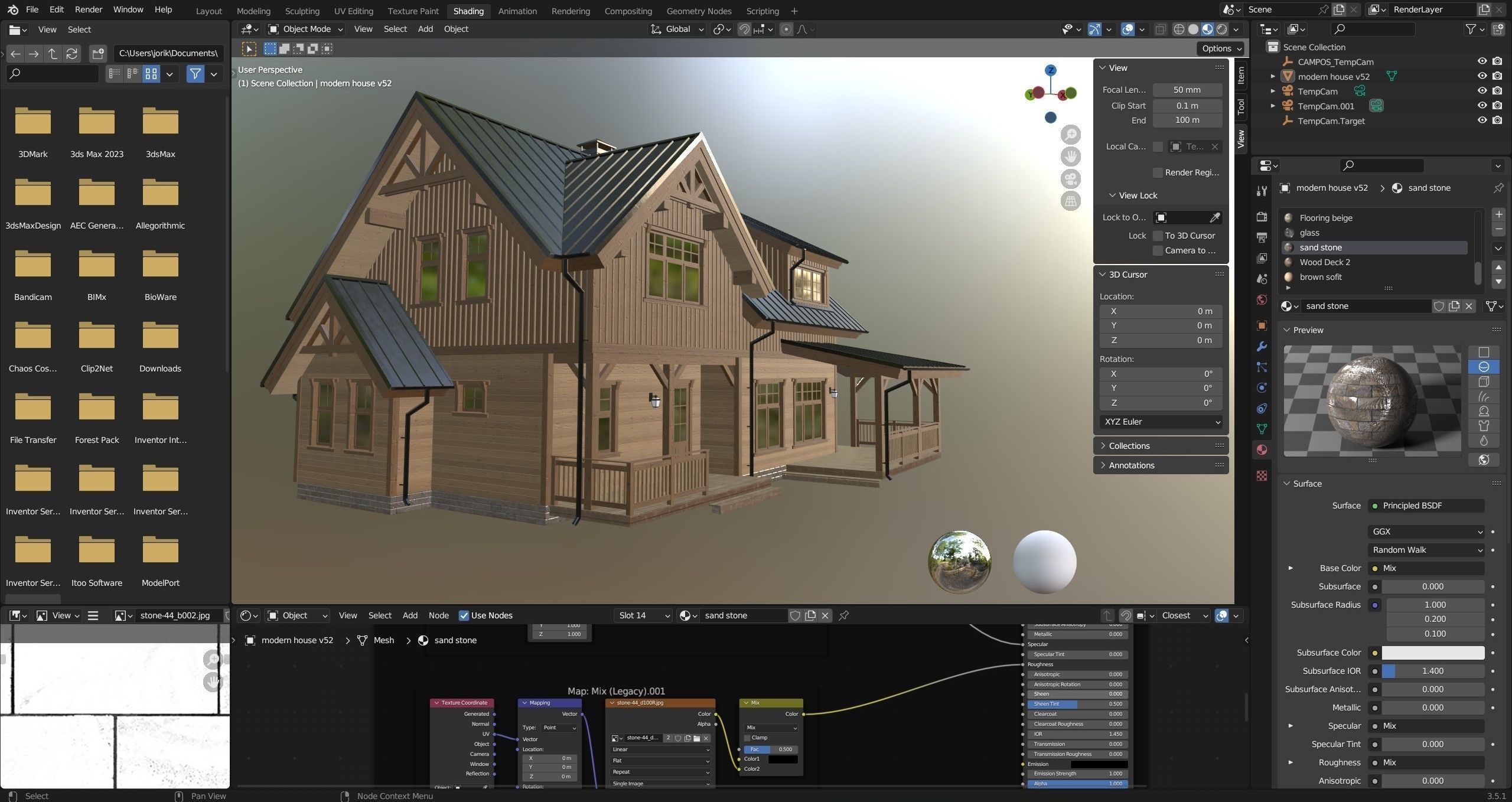Viewport: 1512px width, 802px height.
Task: Open the Texture properties checker tab
Action: 1262,475
